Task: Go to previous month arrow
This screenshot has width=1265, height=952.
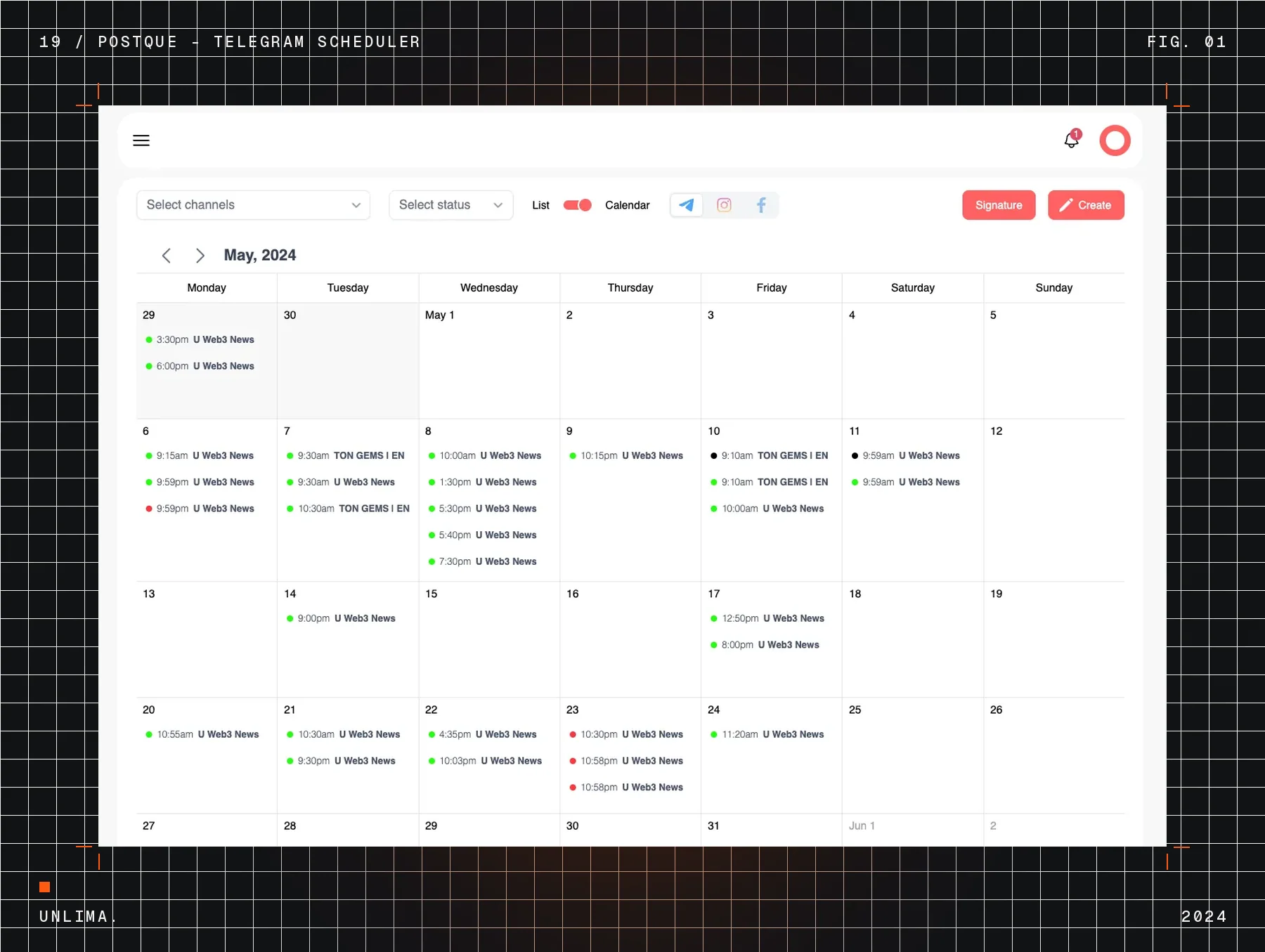Action: [x=167, y=256]
